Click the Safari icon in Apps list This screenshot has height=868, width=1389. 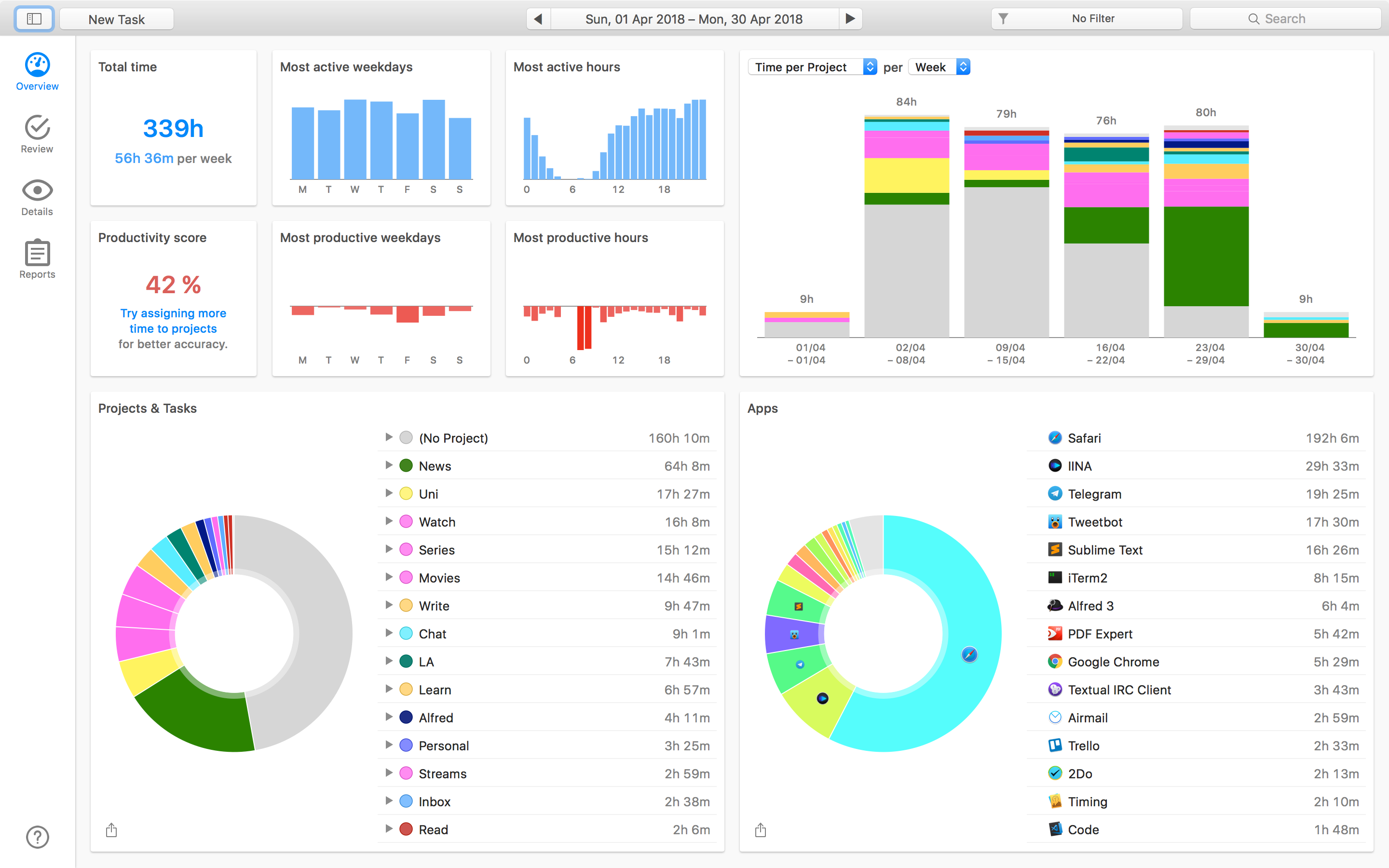click(1055, 438)
